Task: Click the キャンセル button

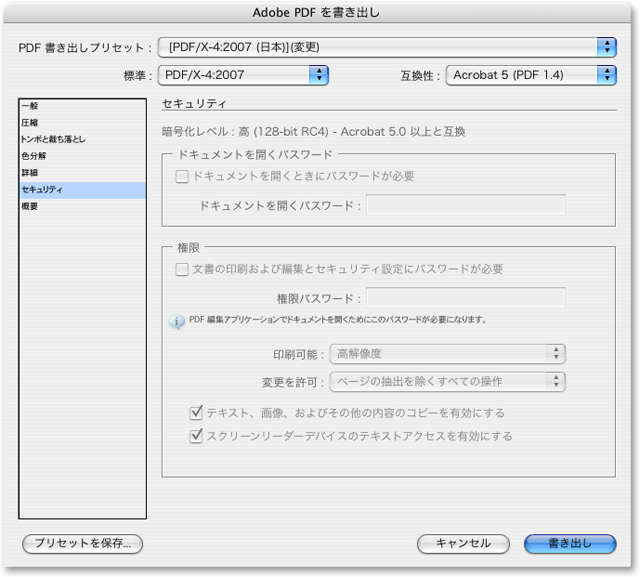Action: pos(462,543)
